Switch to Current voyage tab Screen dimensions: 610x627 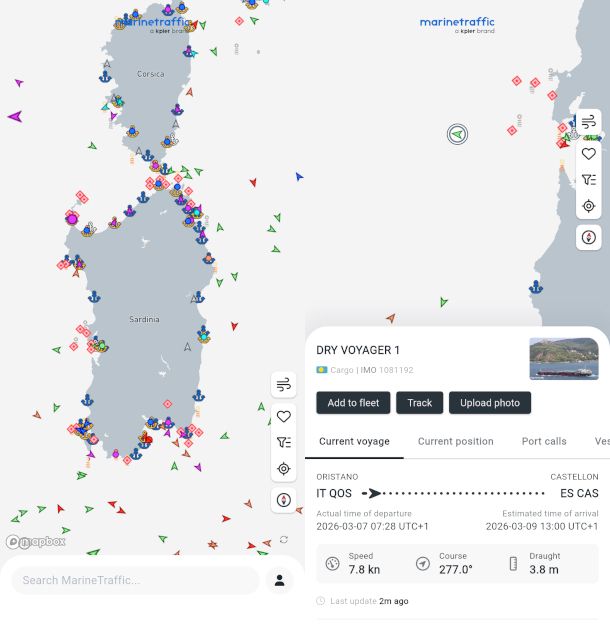[x=354, y=441]
